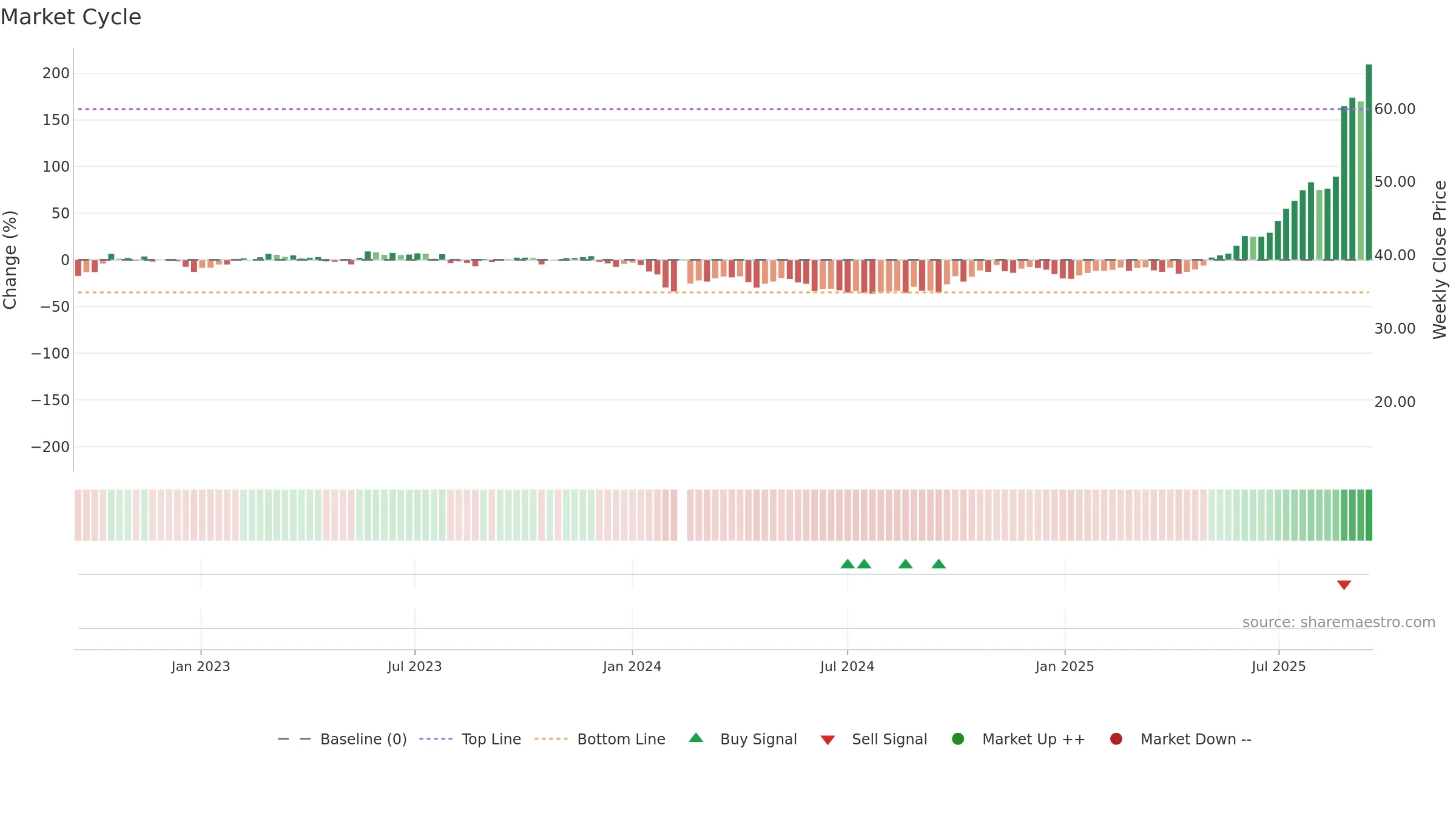Click the green Market Up ++ legend circle

click(959, 739)
